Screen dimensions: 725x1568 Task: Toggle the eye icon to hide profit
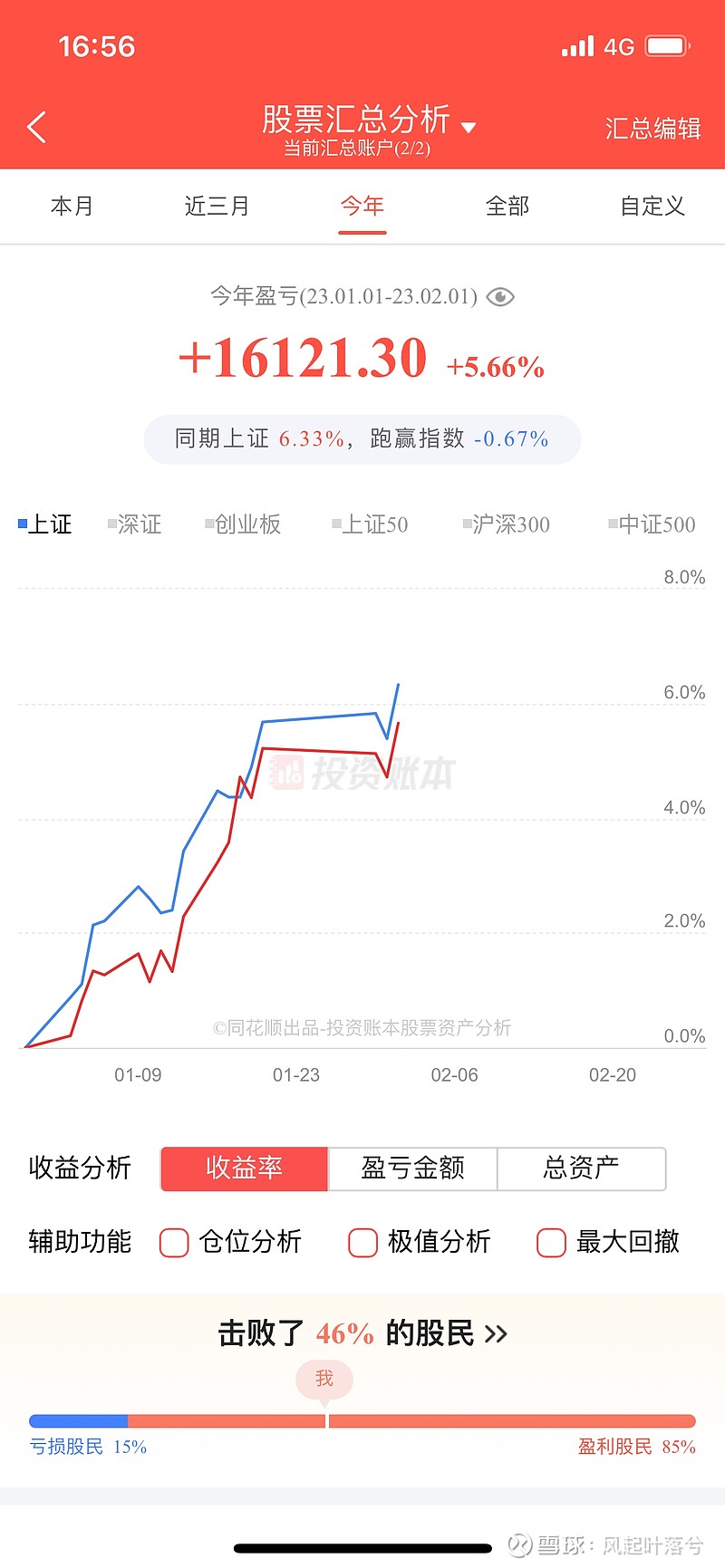[500, 297]
